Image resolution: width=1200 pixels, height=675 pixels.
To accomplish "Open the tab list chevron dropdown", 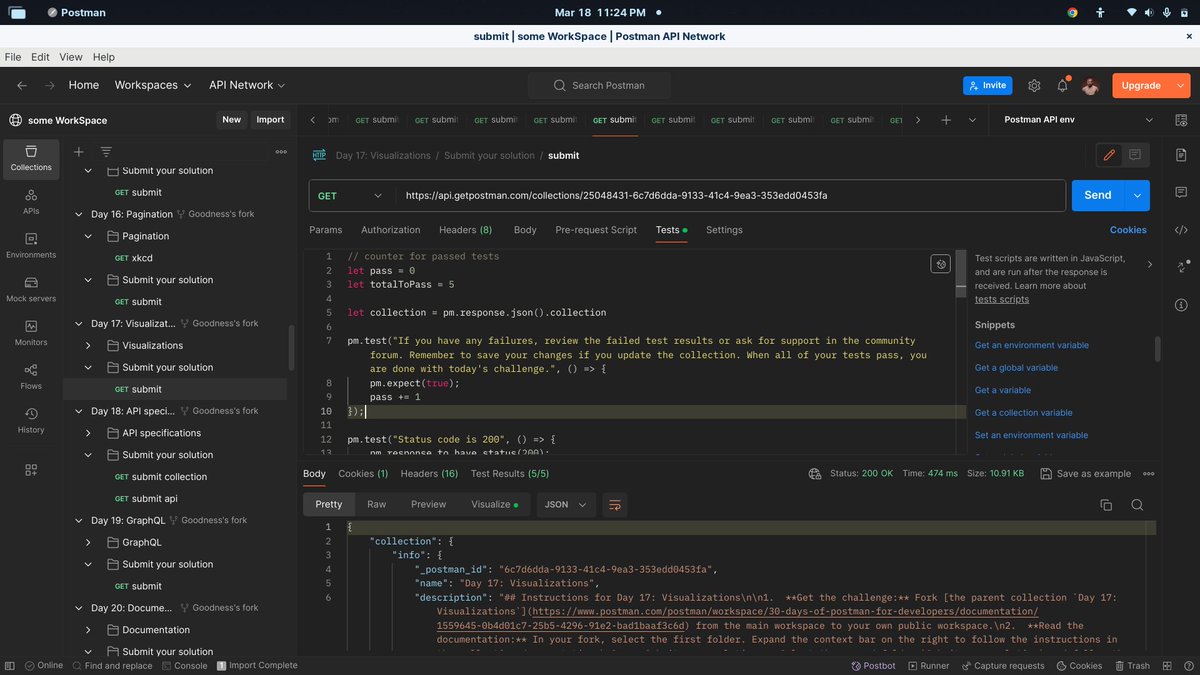I will pyautogui.click(x=973, y=120).
